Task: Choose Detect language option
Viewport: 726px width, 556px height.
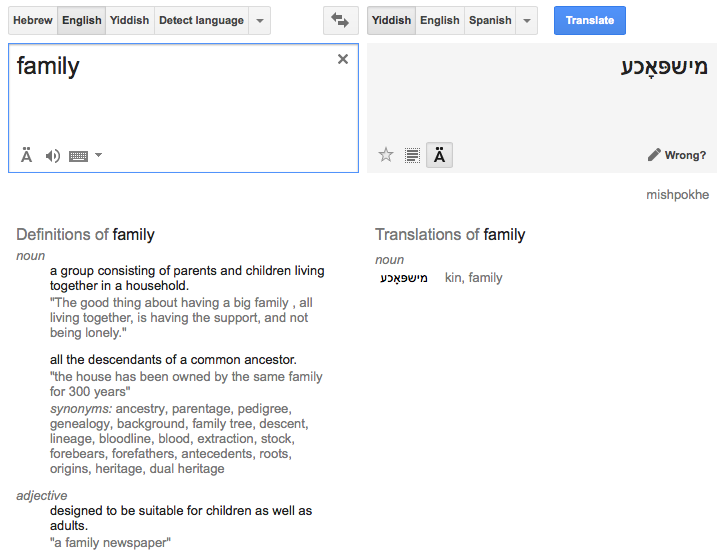Action: [201, 20]
